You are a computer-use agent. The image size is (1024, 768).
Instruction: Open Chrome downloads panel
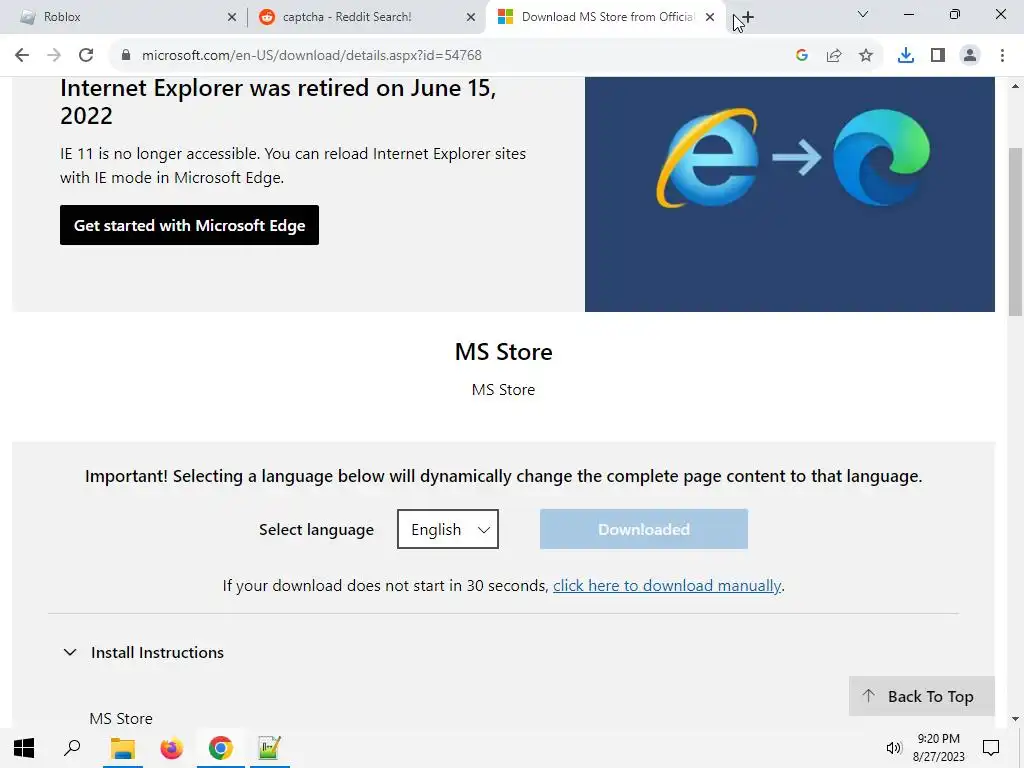[906, 56]
